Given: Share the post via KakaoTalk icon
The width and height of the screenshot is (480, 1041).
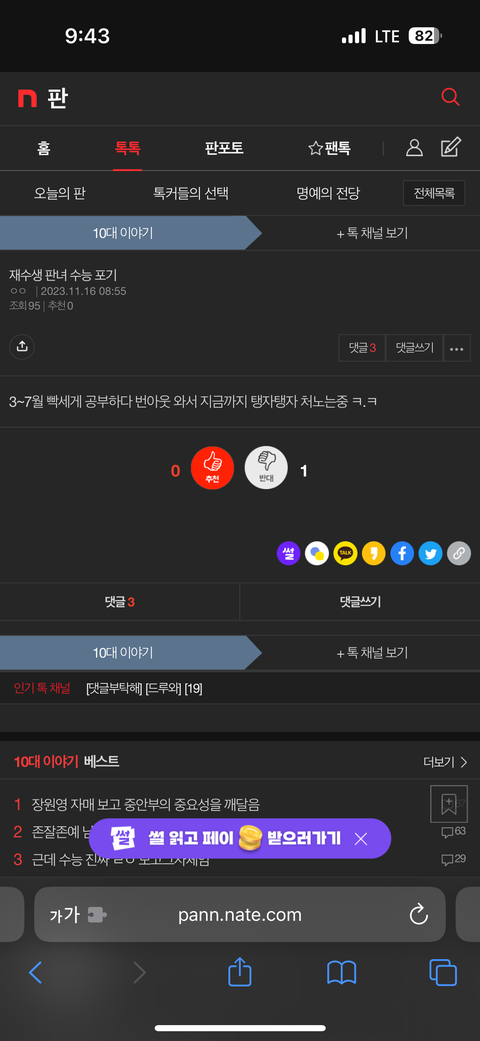Looking at the screenshot, I should point(345,553).
